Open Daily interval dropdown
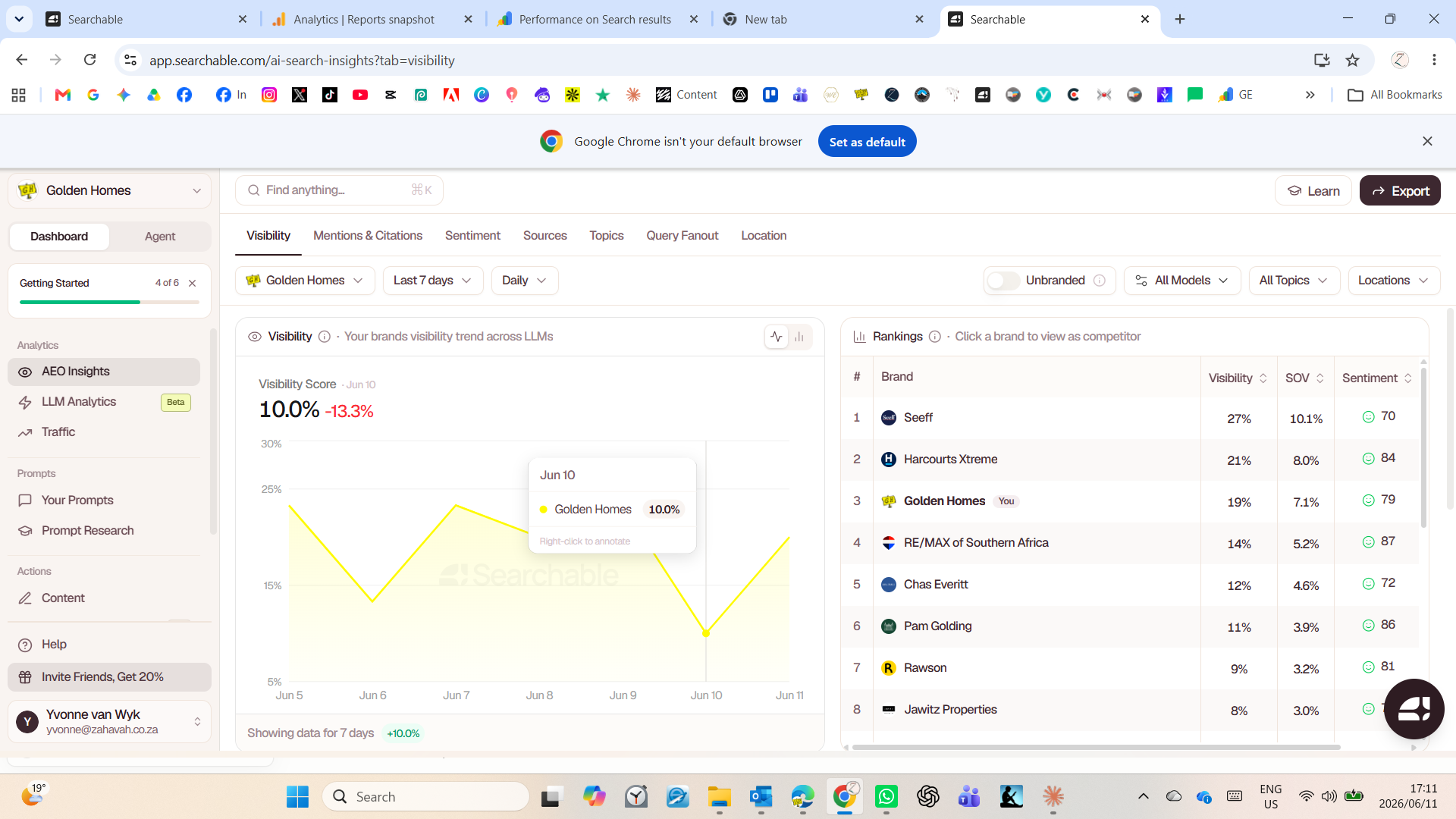This screenshot has height=819, width=1456. click(x=525, y=281)
